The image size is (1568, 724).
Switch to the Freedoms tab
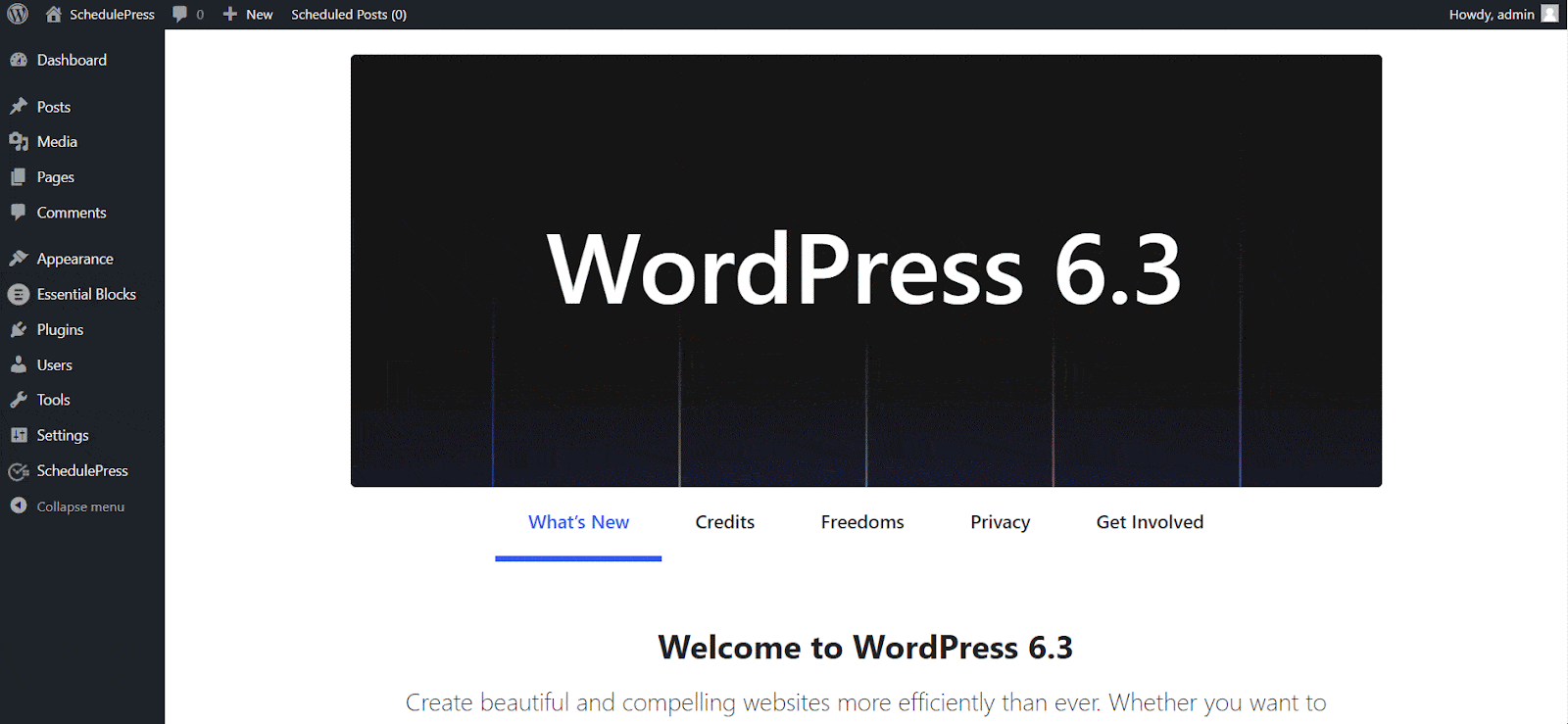pos(862,522)
